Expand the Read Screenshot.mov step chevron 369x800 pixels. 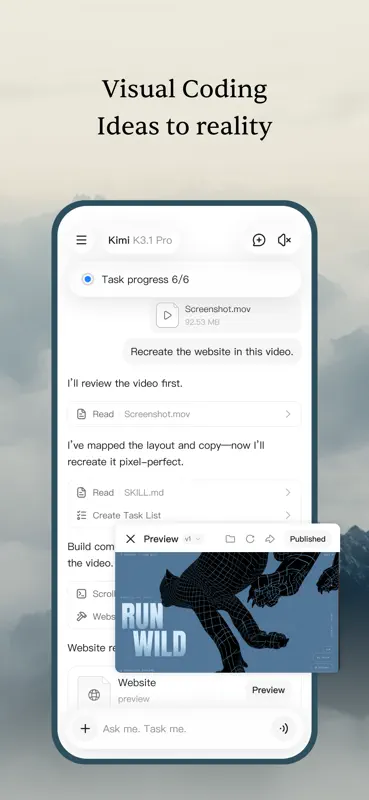point(288,414)
